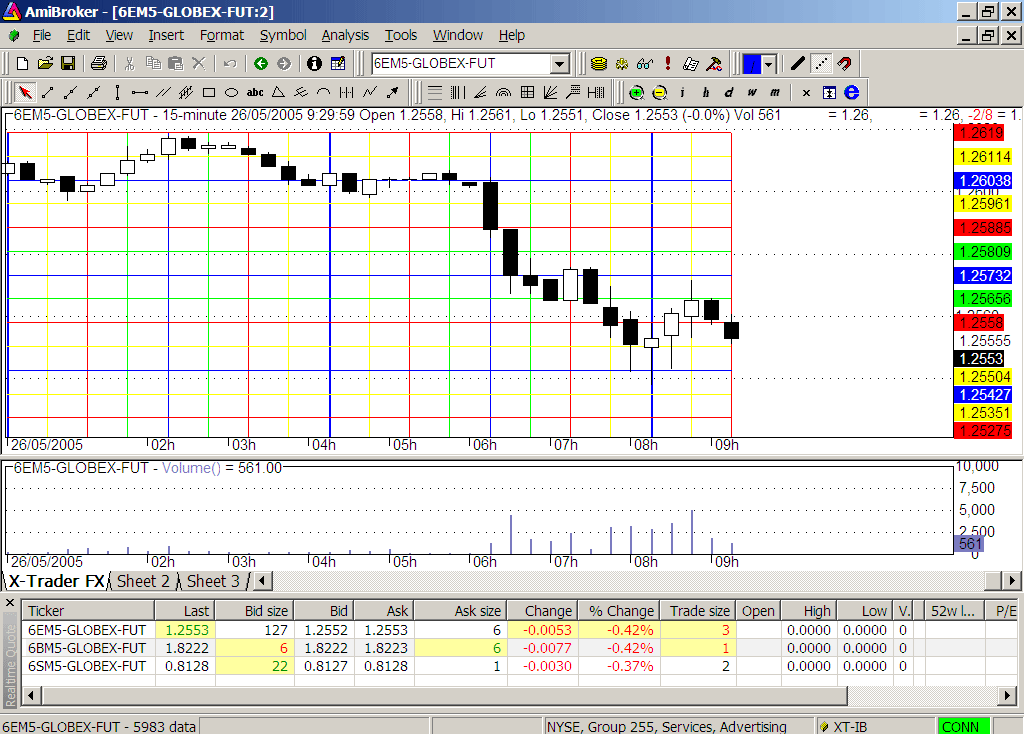This screenshot has width=1024, height=734.
Task: Switch to the Sheet 2 tab
Action: pos(143,581)
